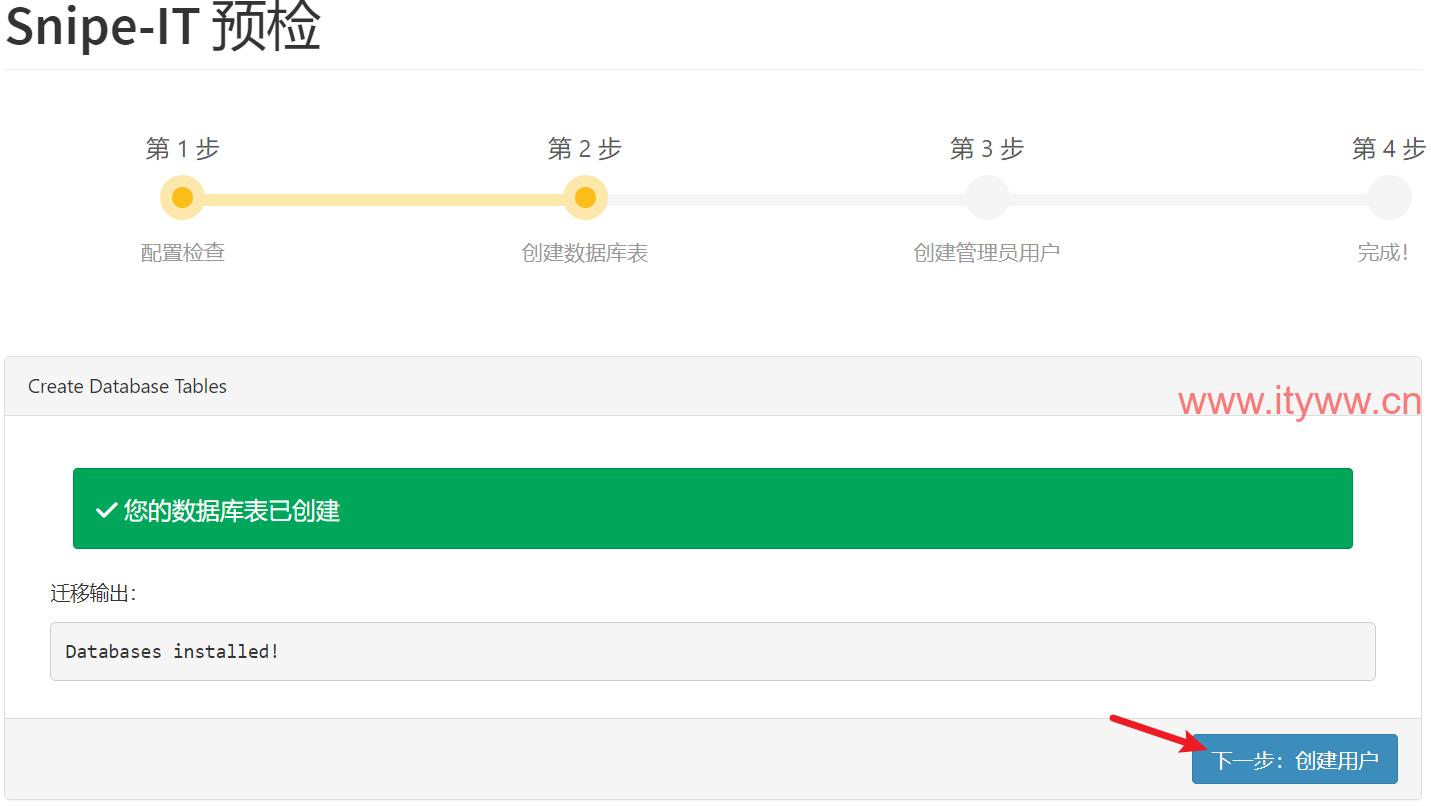Click the Create Database Tables panel header
Viewport: 1431px width, 806px height.
click(713, 386)
